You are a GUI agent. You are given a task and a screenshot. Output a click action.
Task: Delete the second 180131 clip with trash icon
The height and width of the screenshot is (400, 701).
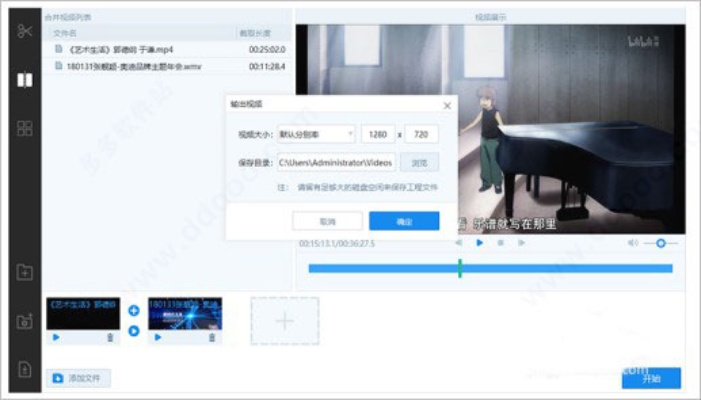(212, 337)
